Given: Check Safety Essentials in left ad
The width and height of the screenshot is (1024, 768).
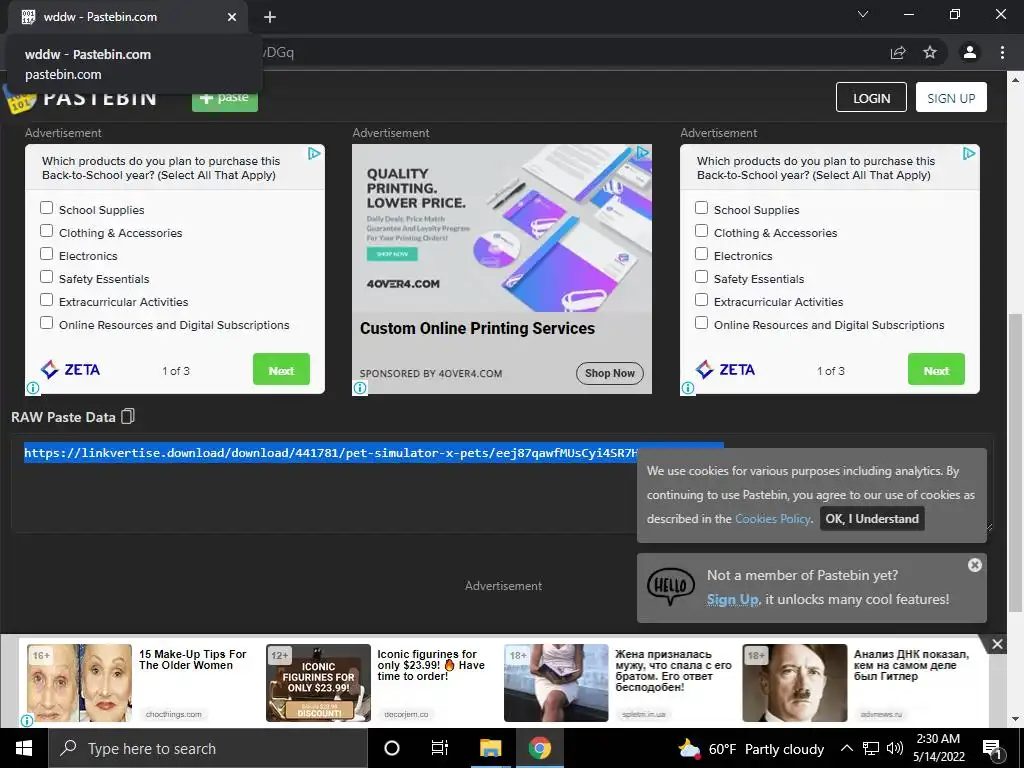Looking at the screenshot, I should [x=46, y=276].
